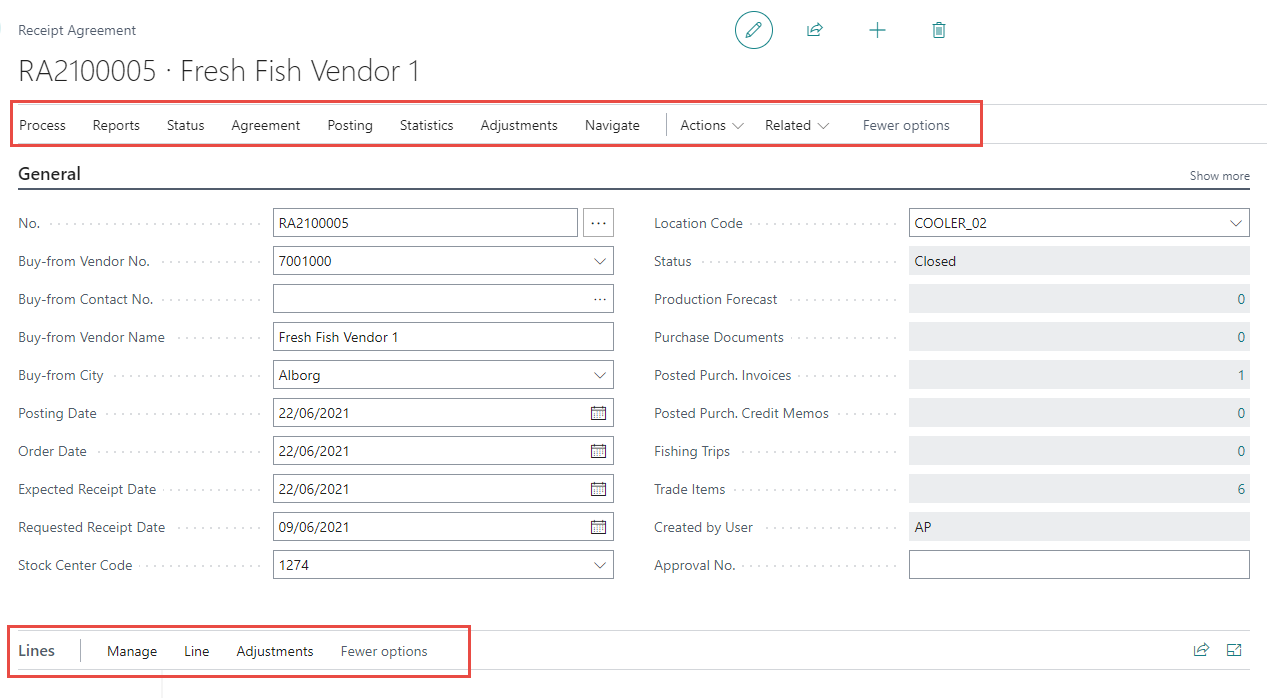Click the Approval No. input field
1267x698 pixels.
click(x=1078, y=565)
